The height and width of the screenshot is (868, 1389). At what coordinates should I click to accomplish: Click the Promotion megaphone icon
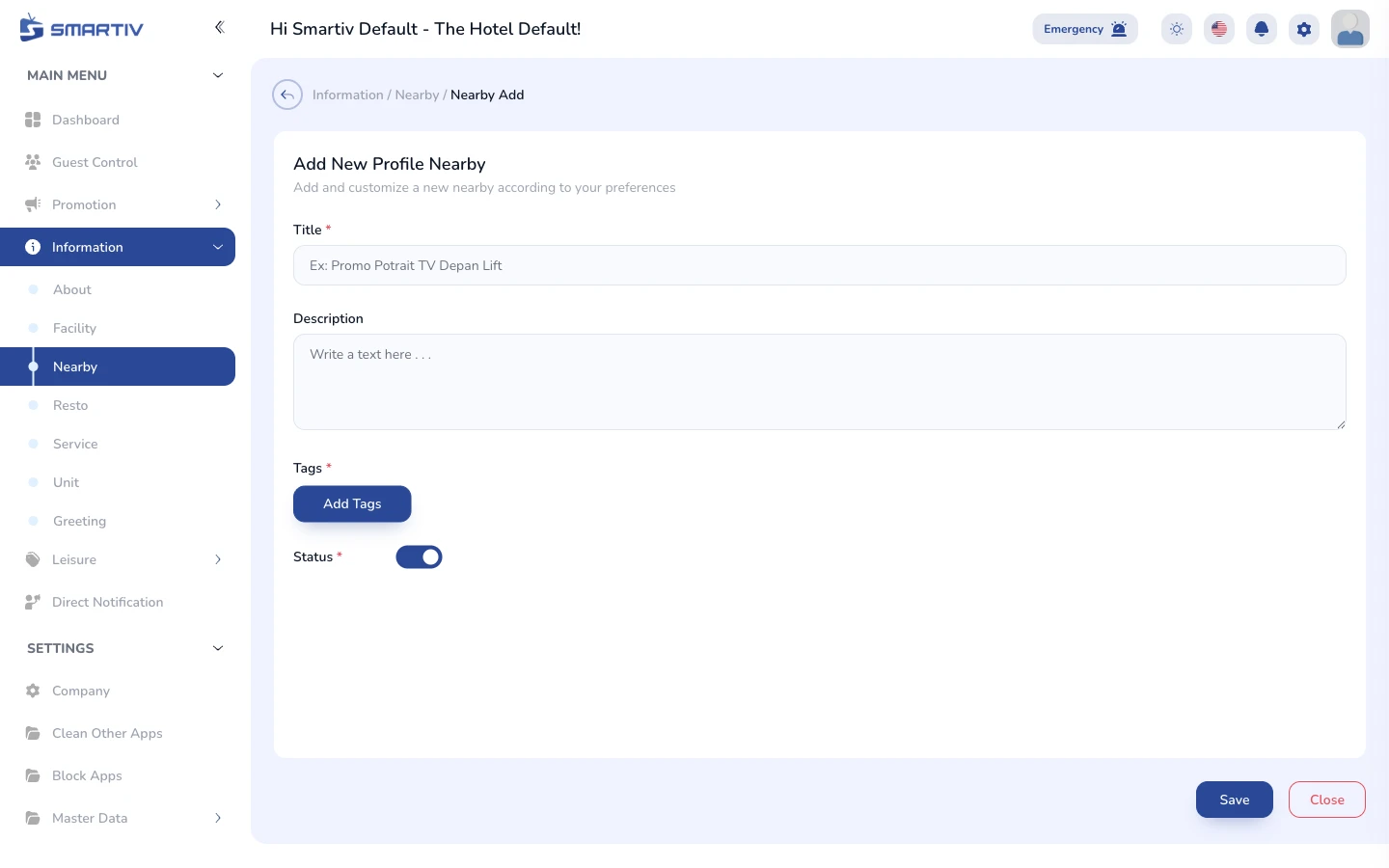(x=33, y=204)
